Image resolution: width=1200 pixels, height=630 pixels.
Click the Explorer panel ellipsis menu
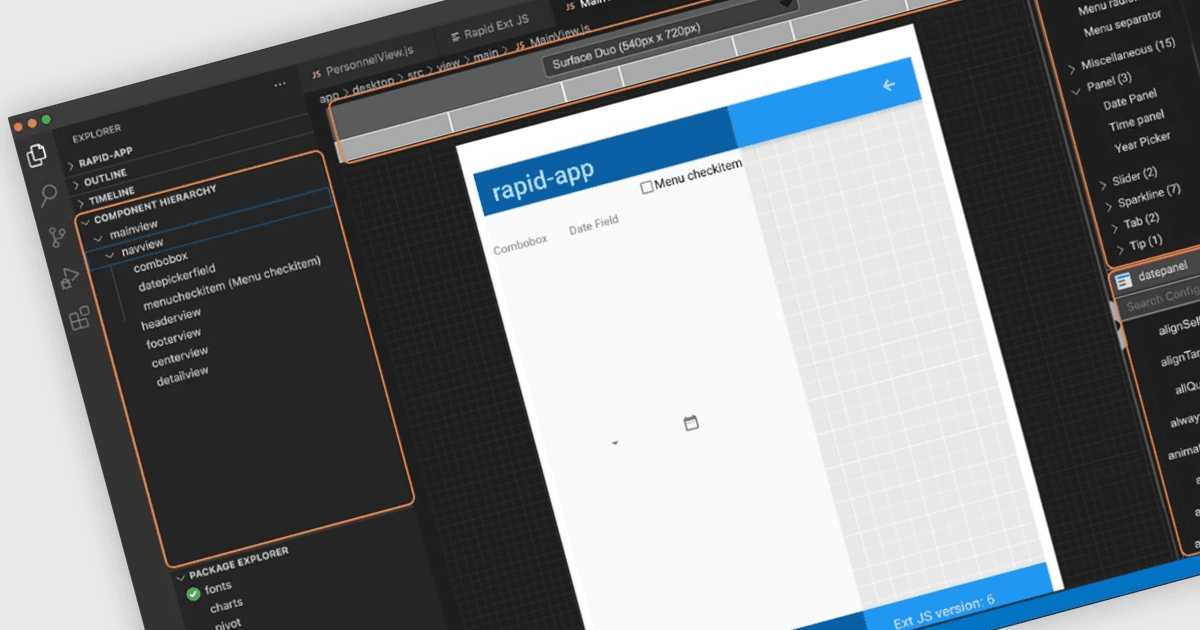coord(281,85)
